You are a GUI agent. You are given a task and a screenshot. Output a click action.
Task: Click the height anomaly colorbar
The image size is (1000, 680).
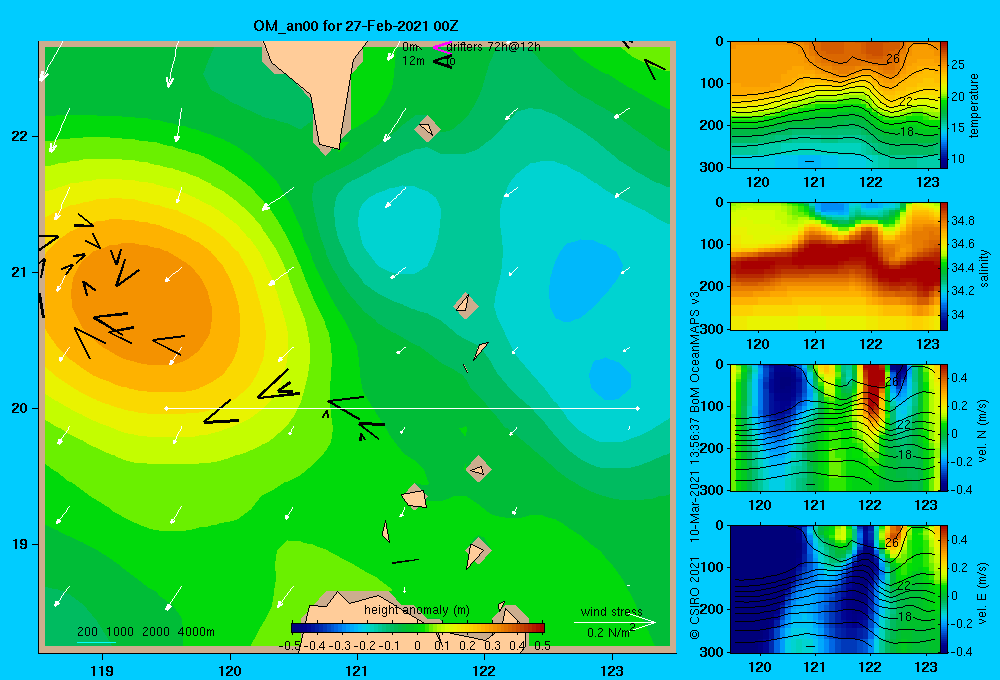pos(418,628)
